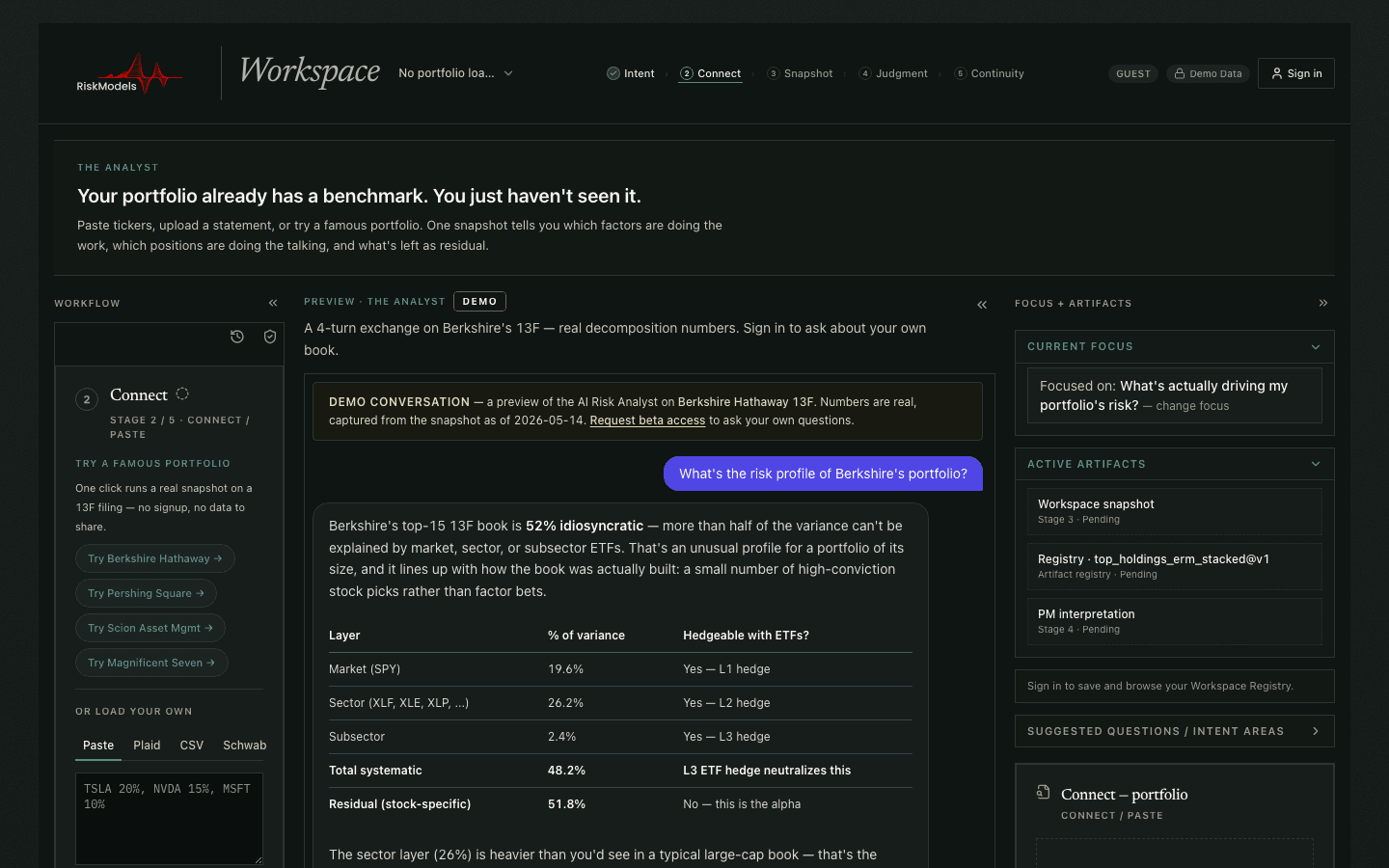Image resolution: width=1389 pixels, height=868 pixels.
Task: Switch to the CSV tab
Action: 192,746
